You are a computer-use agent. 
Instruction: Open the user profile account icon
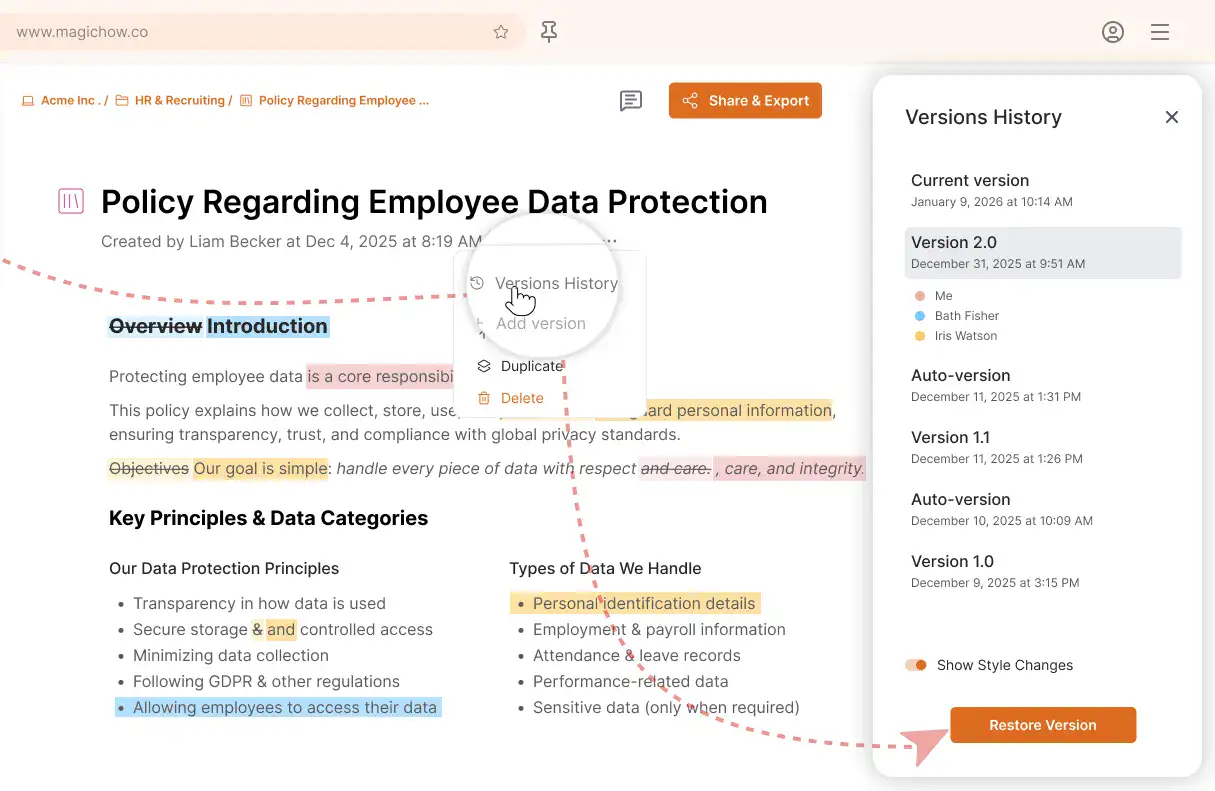tap(1112, 32)
